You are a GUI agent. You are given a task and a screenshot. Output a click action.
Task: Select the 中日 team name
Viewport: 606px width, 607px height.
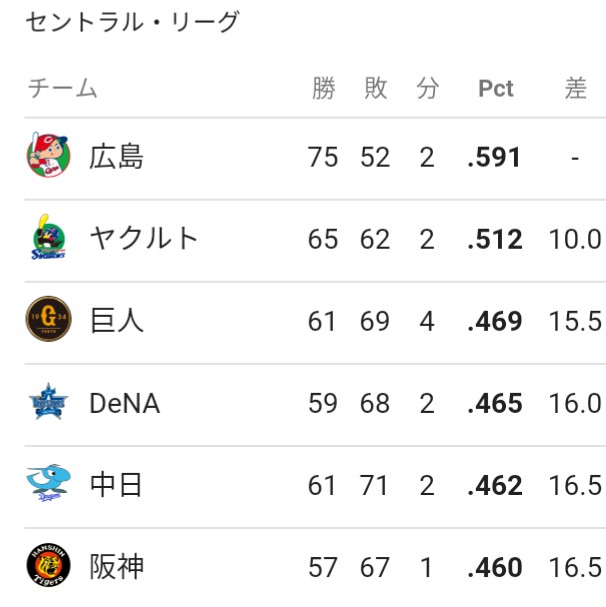tap(115, 485)
